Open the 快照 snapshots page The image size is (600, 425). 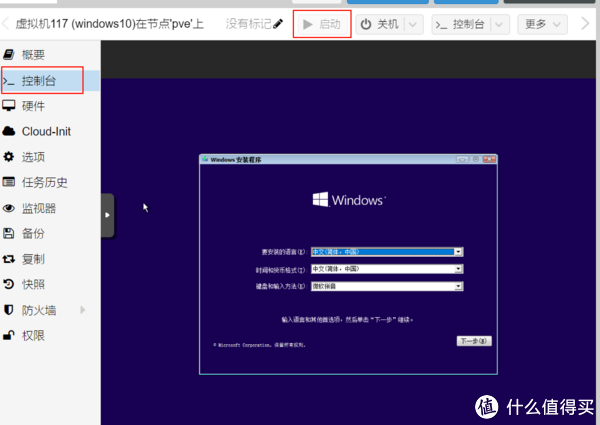(x=33, y=284)
